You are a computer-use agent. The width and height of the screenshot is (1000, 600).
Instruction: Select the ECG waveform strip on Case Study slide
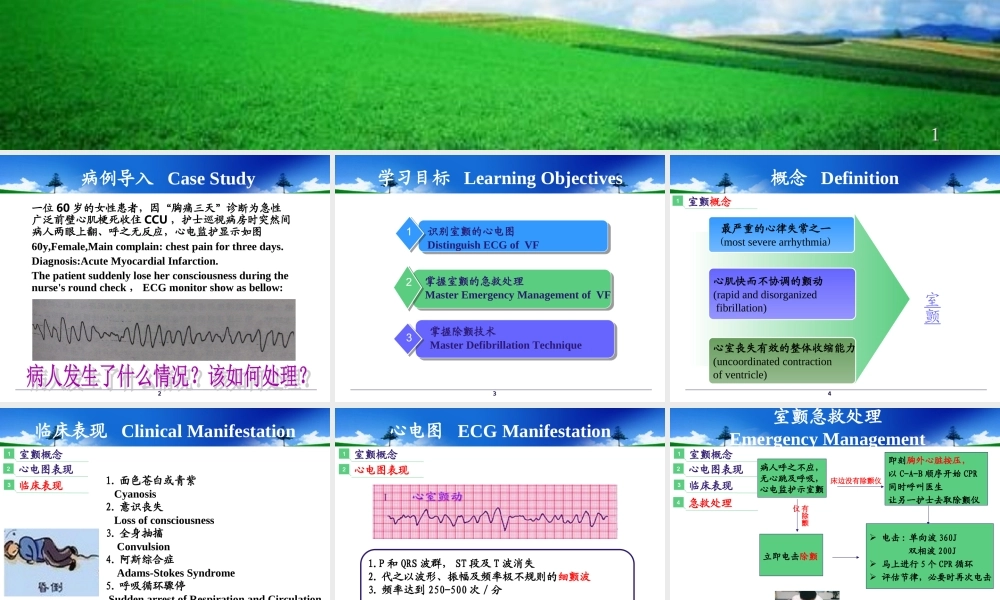[165, 327]
